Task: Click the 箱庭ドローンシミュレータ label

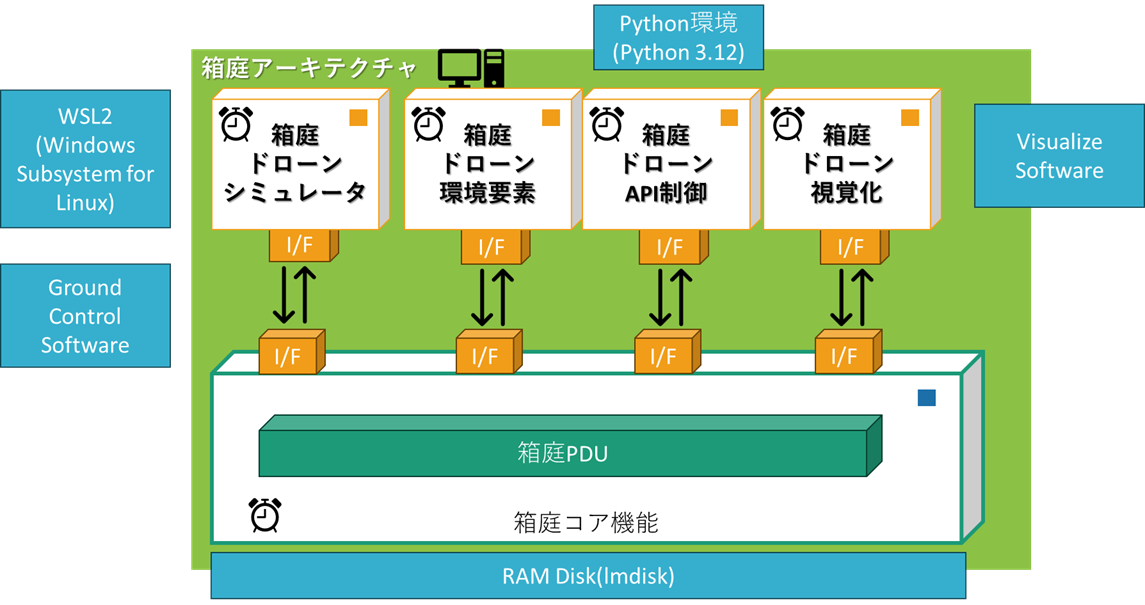Action: tap(295, 163)
